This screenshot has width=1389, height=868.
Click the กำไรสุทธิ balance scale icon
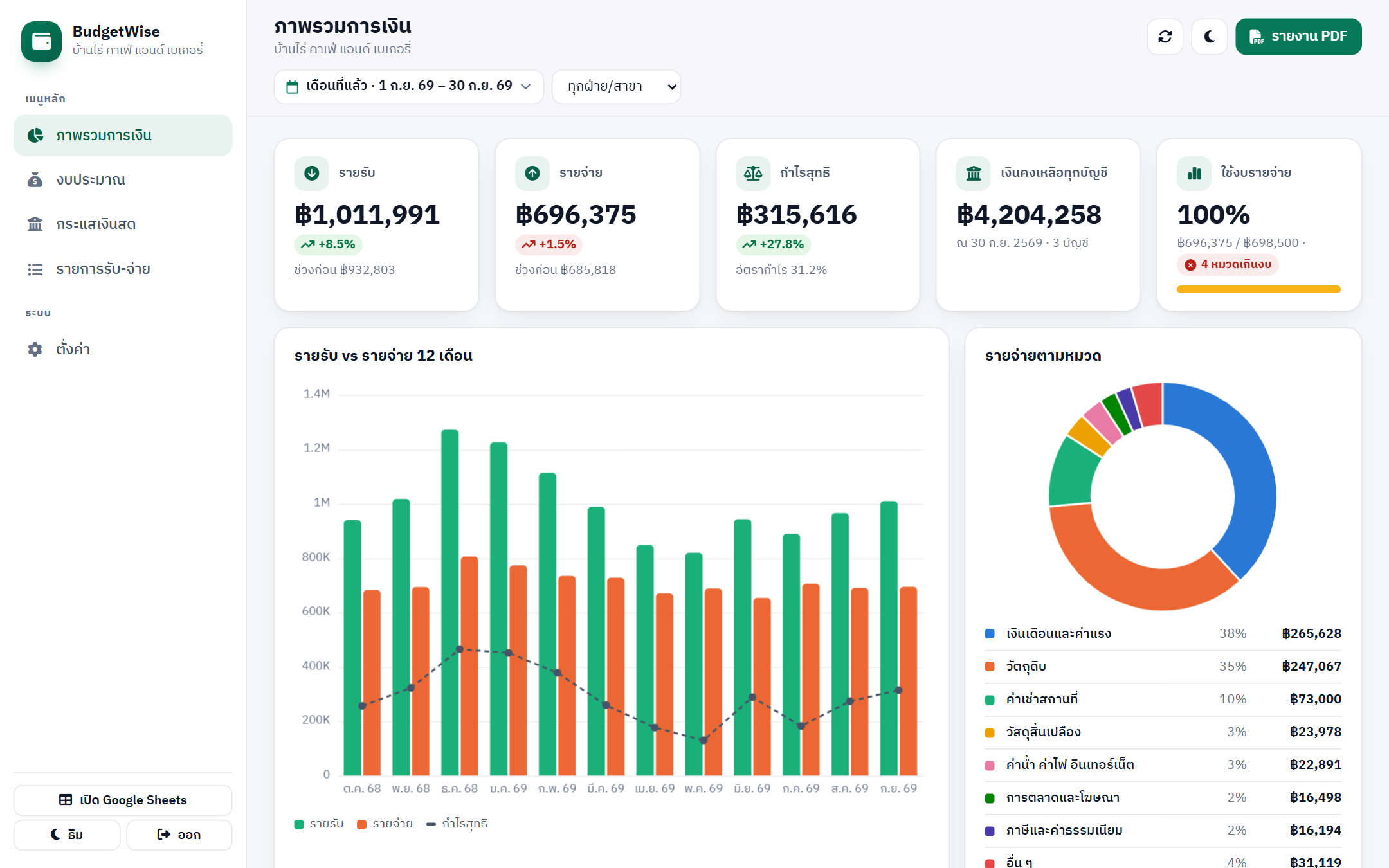[752, 173]
